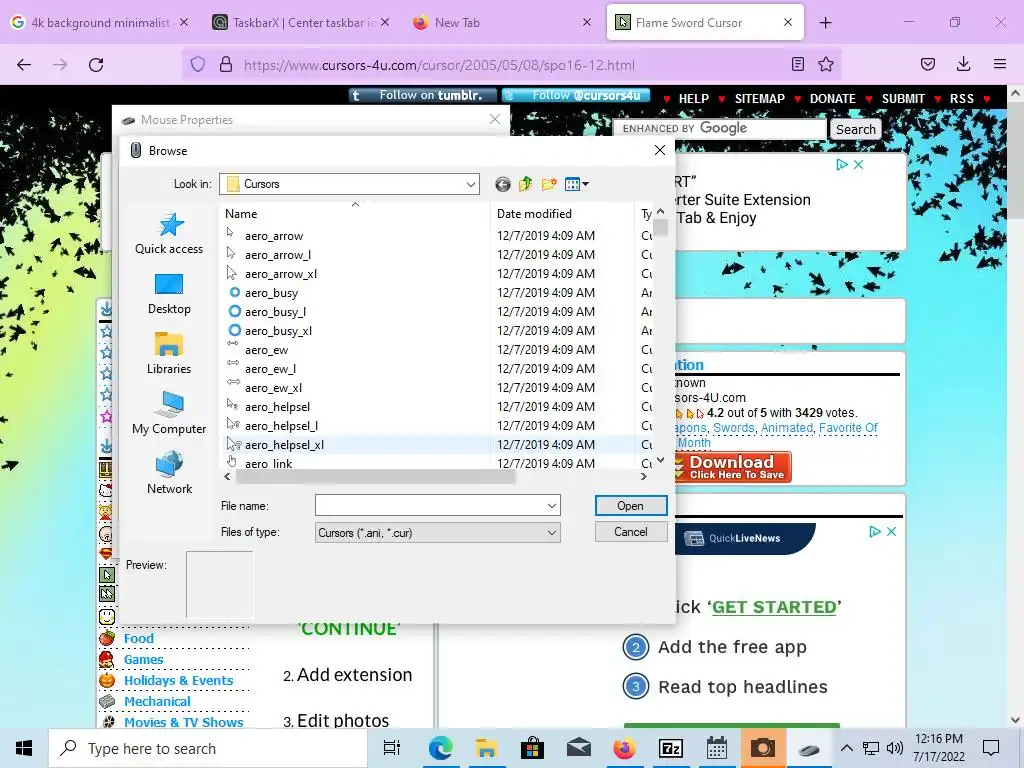
Task: Click the vertical scrollbar down arrow in file list
Action: (660, 460)
